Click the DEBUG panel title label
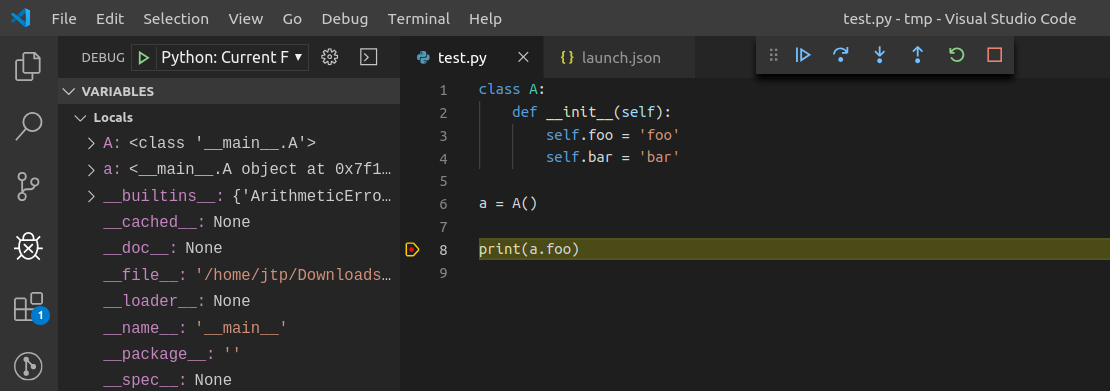Viewport: 1110px width, 391px height. 103,57
